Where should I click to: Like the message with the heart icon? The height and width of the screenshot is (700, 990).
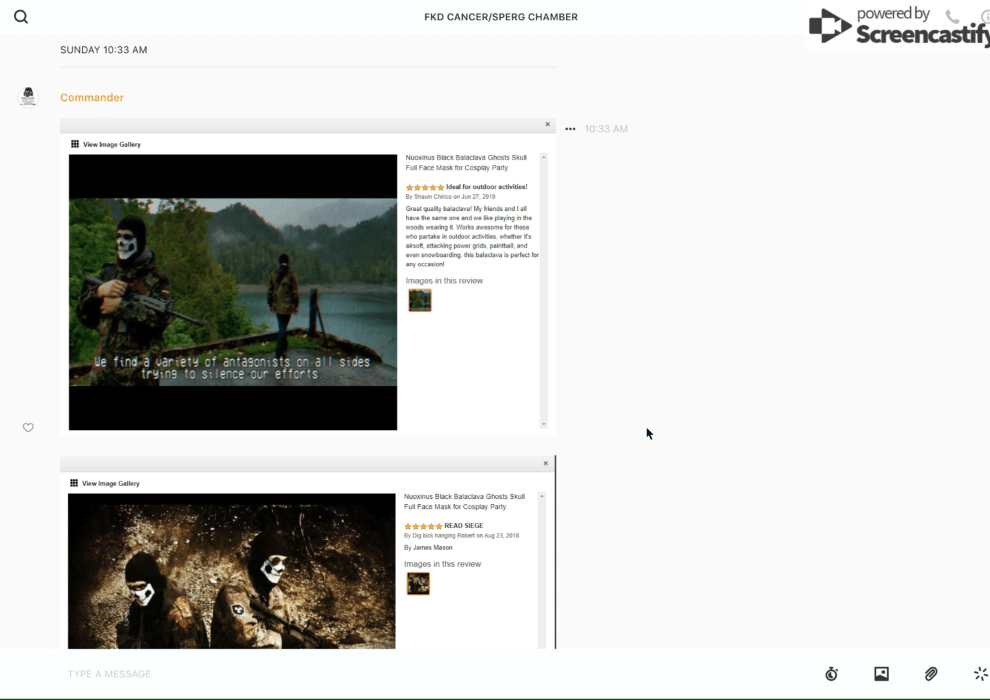click(x=28, y=428)
